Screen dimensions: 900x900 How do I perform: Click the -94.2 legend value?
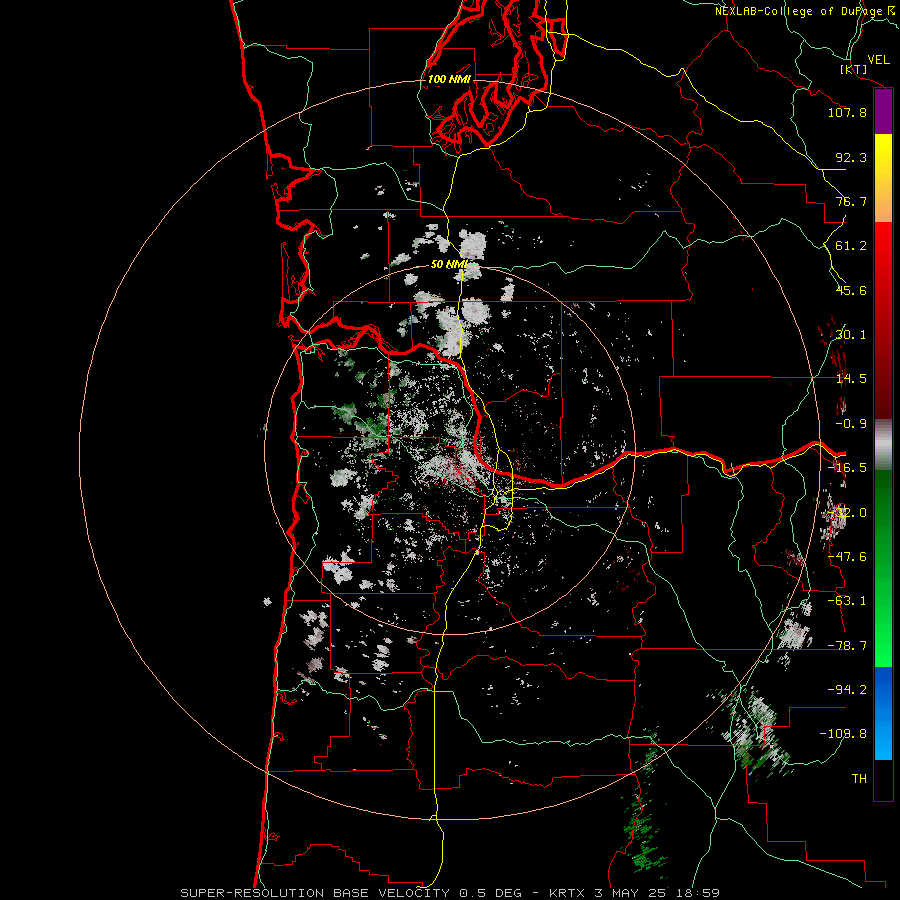tap(847, 690)
